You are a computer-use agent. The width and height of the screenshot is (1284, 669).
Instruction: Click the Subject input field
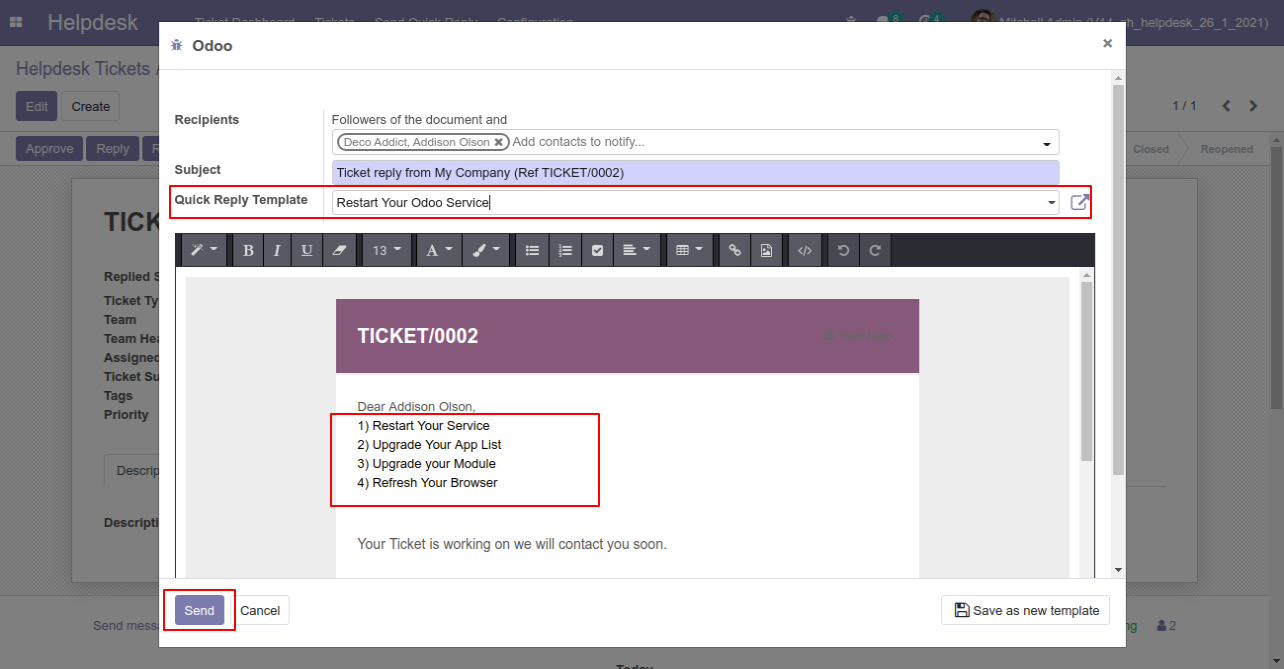[x=695, y=173]
